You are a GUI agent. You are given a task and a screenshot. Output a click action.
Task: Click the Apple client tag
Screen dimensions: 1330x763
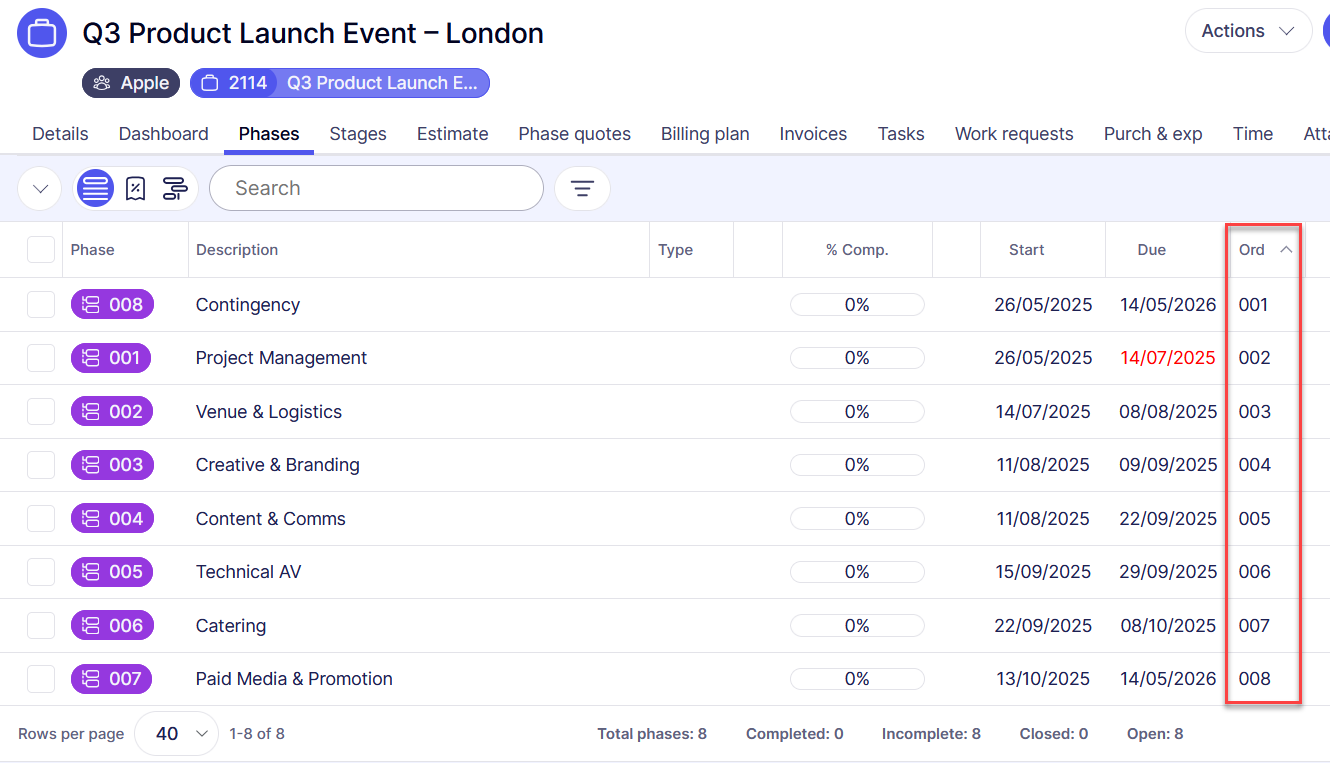tap(131, 83)
